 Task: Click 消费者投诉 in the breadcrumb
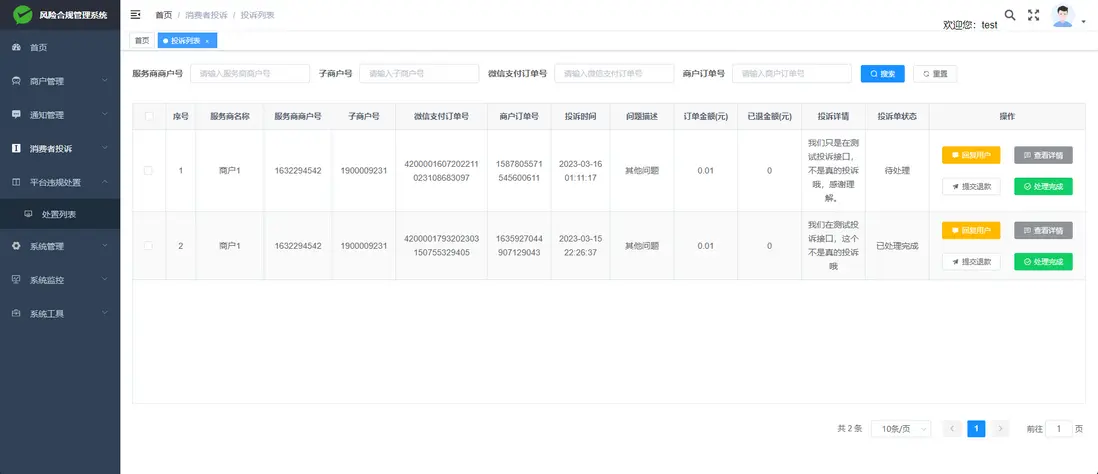pos(206,15)
